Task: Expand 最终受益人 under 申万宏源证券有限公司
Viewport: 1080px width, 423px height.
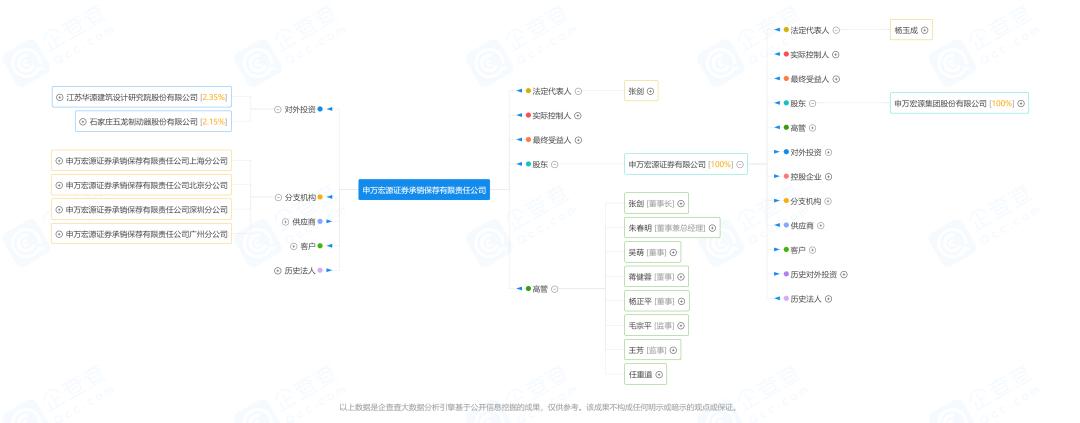Action: (x=835, y=79)
